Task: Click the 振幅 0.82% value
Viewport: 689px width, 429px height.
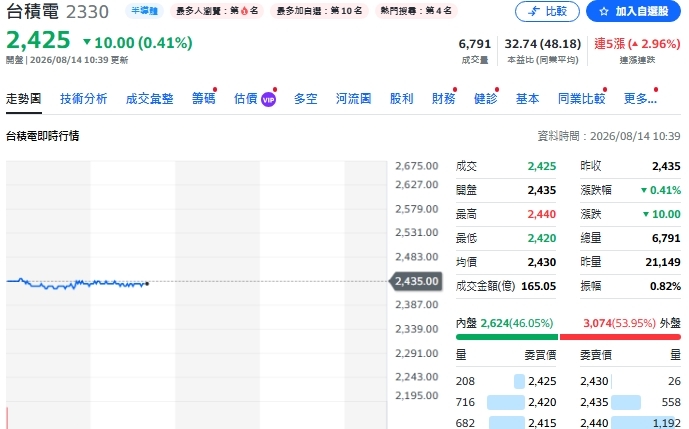Action: point(665,286)
